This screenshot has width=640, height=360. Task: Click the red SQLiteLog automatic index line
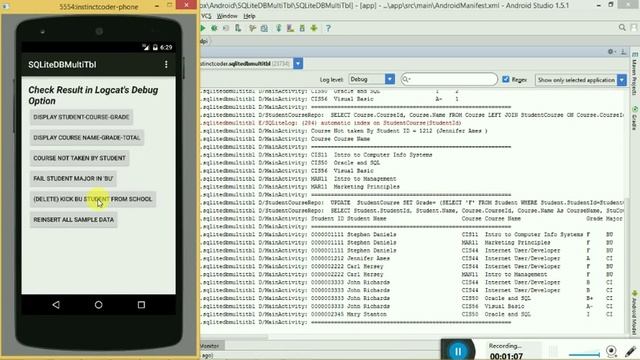click(x=331, y=123)
